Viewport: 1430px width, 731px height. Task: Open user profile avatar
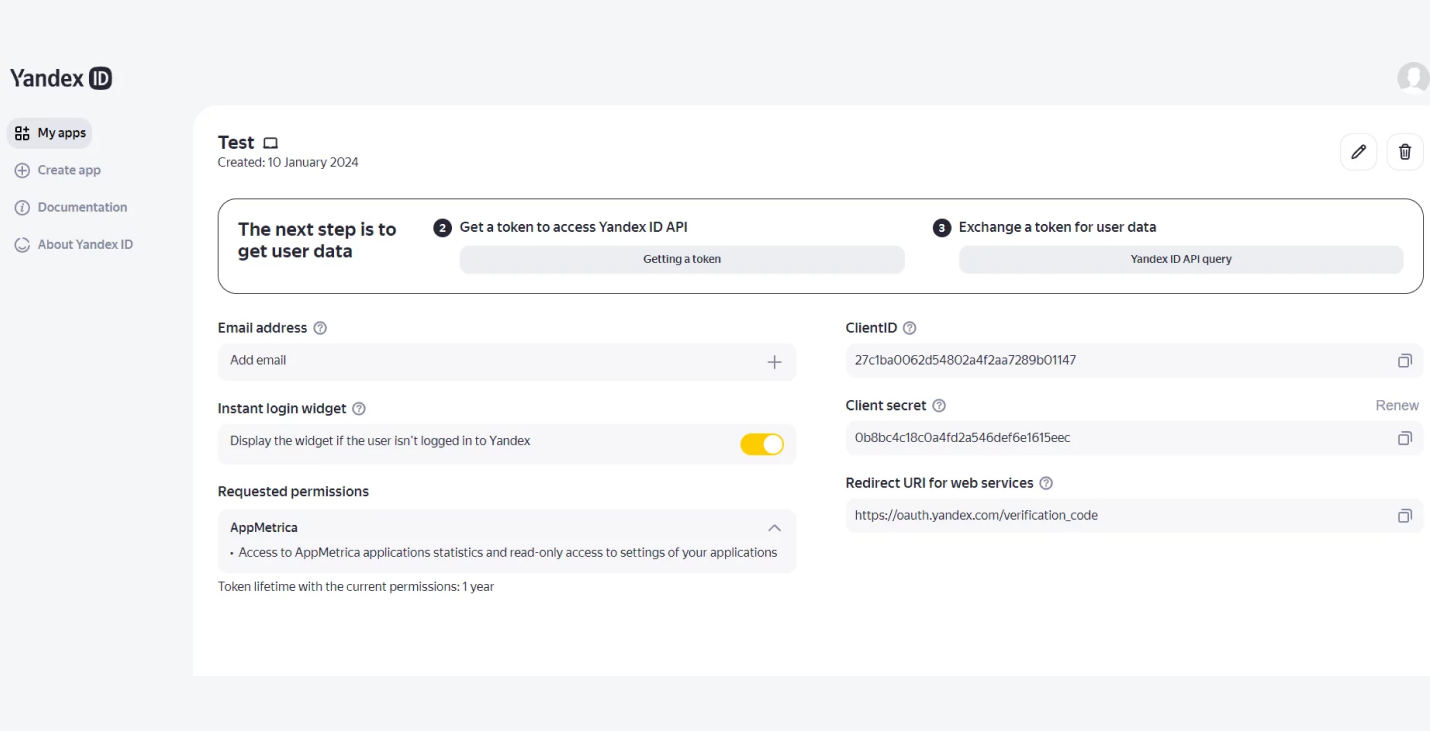coord(1412,77)
